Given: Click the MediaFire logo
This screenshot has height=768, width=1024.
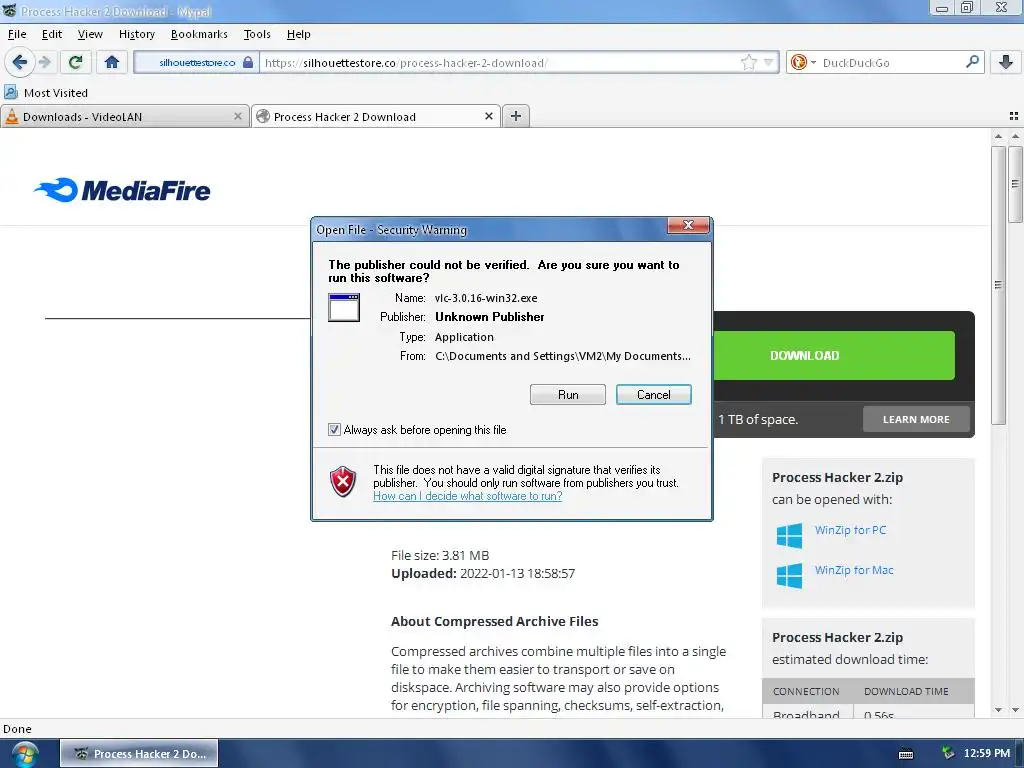Looking at the screenshot, I should tap(122, 191).
